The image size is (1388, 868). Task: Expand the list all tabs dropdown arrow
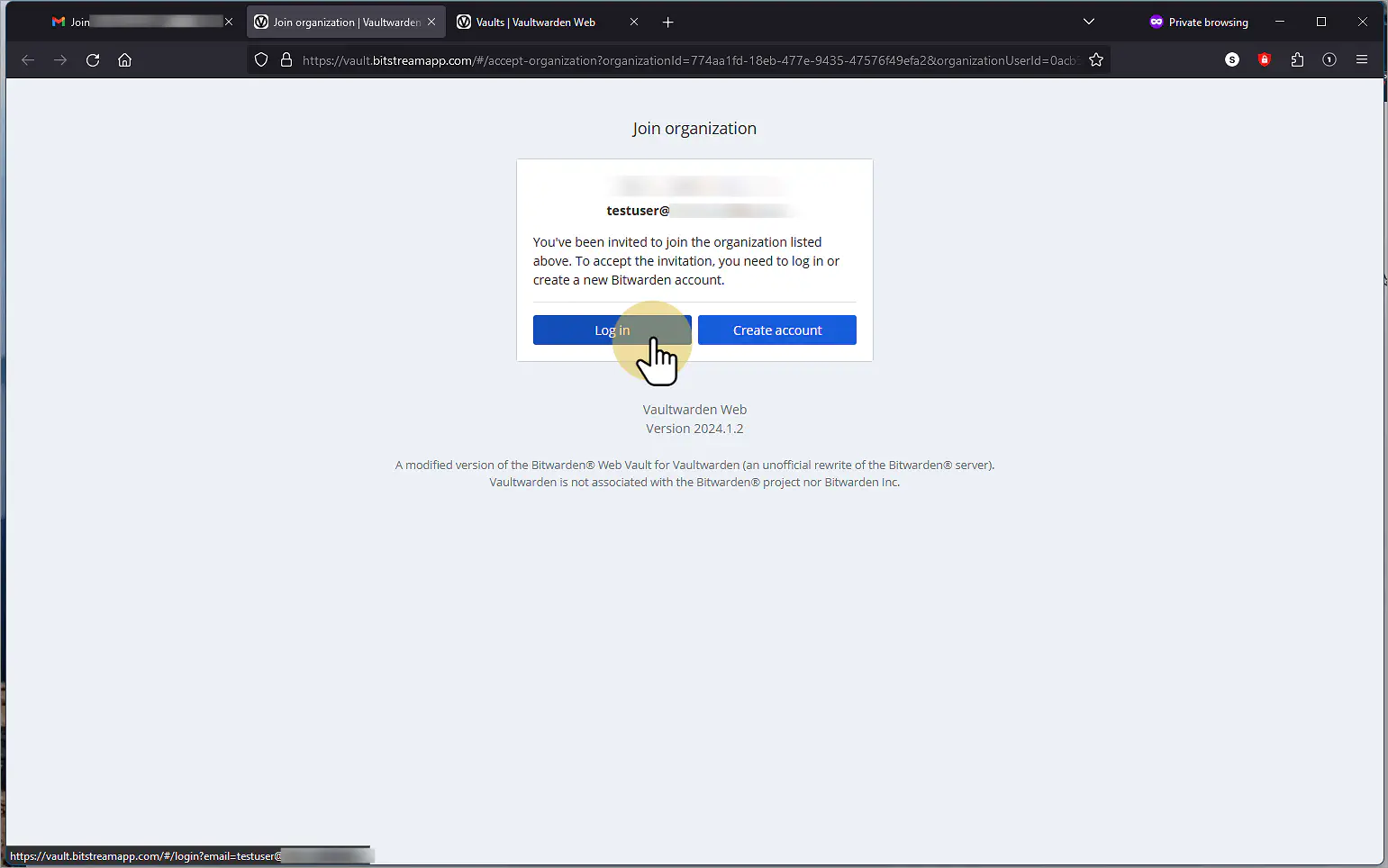(1089, 22)
